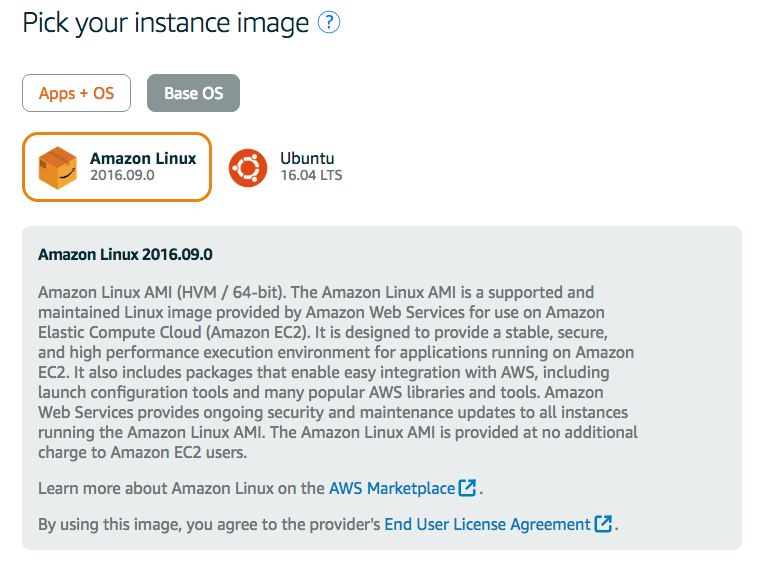The height and width of the screenshot is (565, 759).
Task: Click the "Pick your instance image" heading
Action: coord(166,22)
